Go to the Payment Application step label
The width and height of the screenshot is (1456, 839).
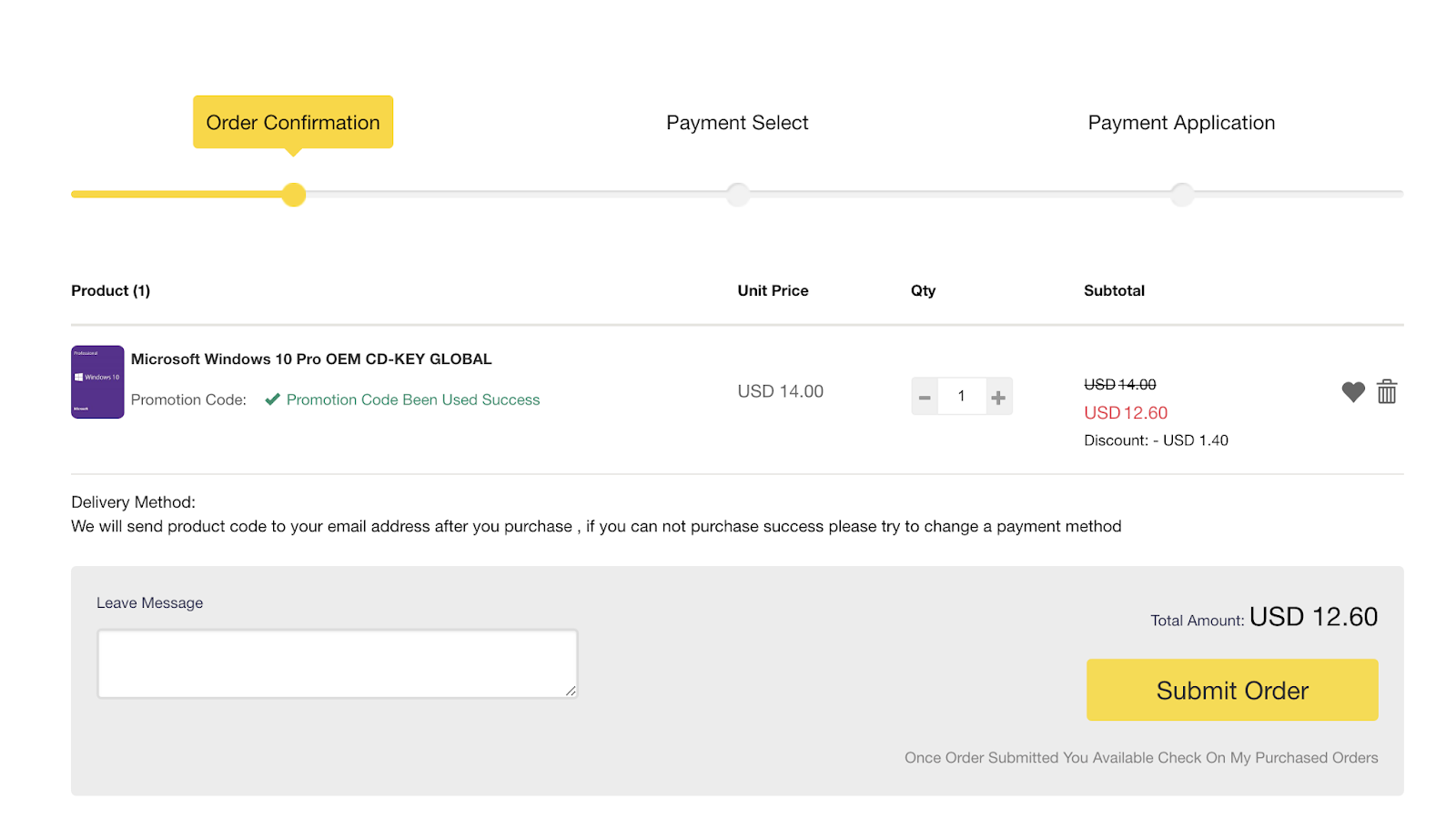pyautogui.click(x=1181, y=123)
